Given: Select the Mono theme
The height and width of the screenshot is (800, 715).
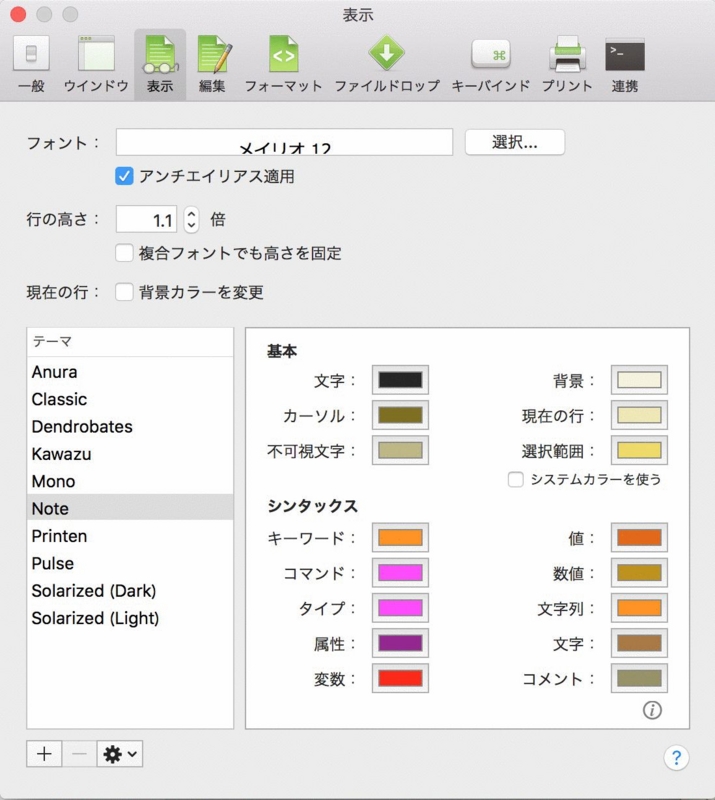Looking at the screenshot, I should 130,481.
